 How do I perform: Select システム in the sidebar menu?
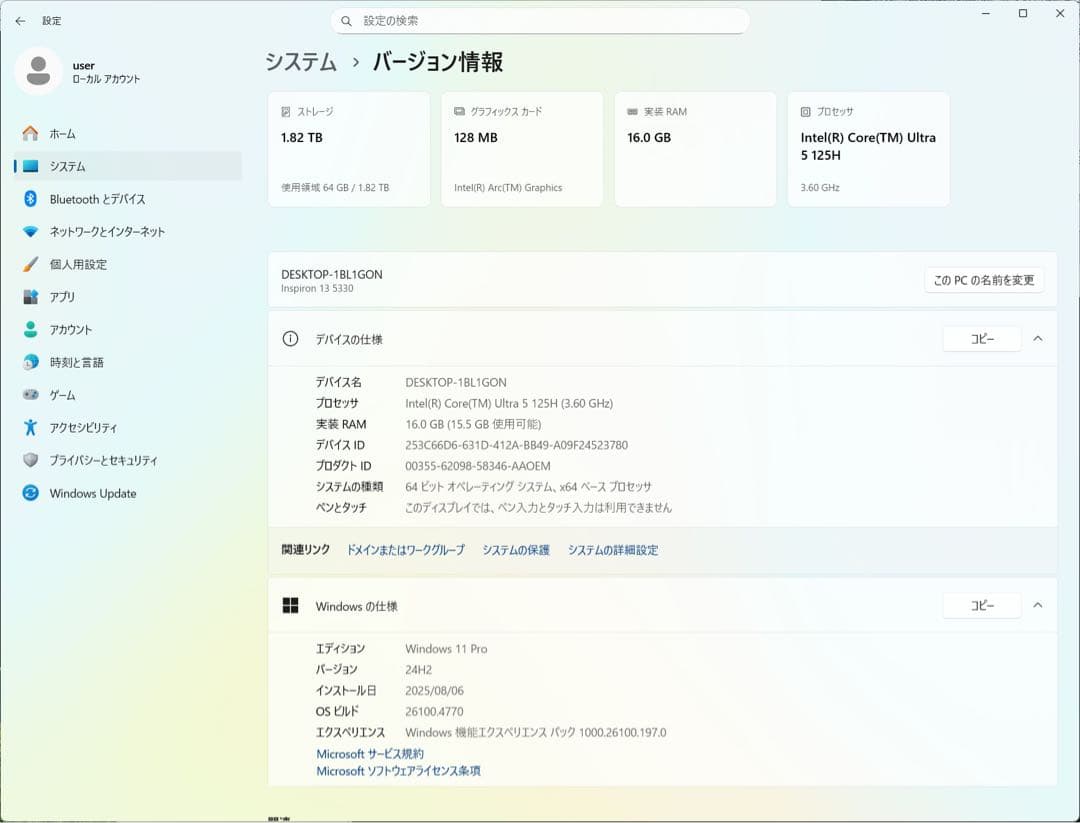pos(68,166)
